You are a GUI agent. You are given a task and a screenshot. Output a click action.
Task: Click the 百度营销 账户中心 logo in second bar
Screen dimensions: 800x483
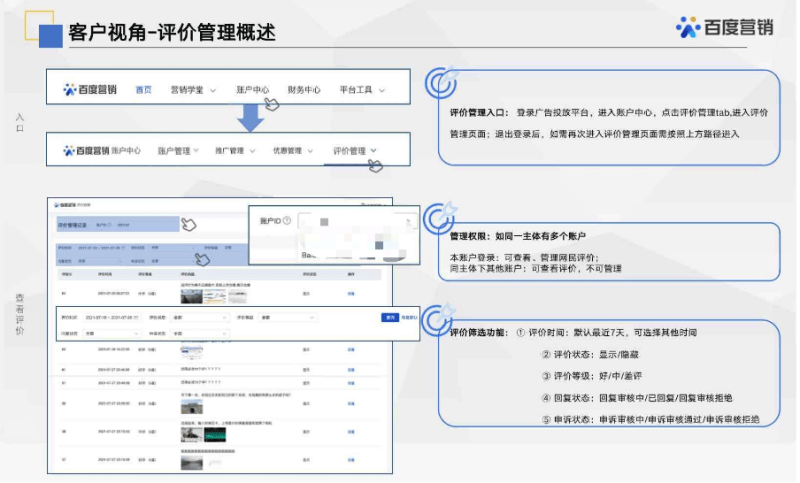coord(102,151)
